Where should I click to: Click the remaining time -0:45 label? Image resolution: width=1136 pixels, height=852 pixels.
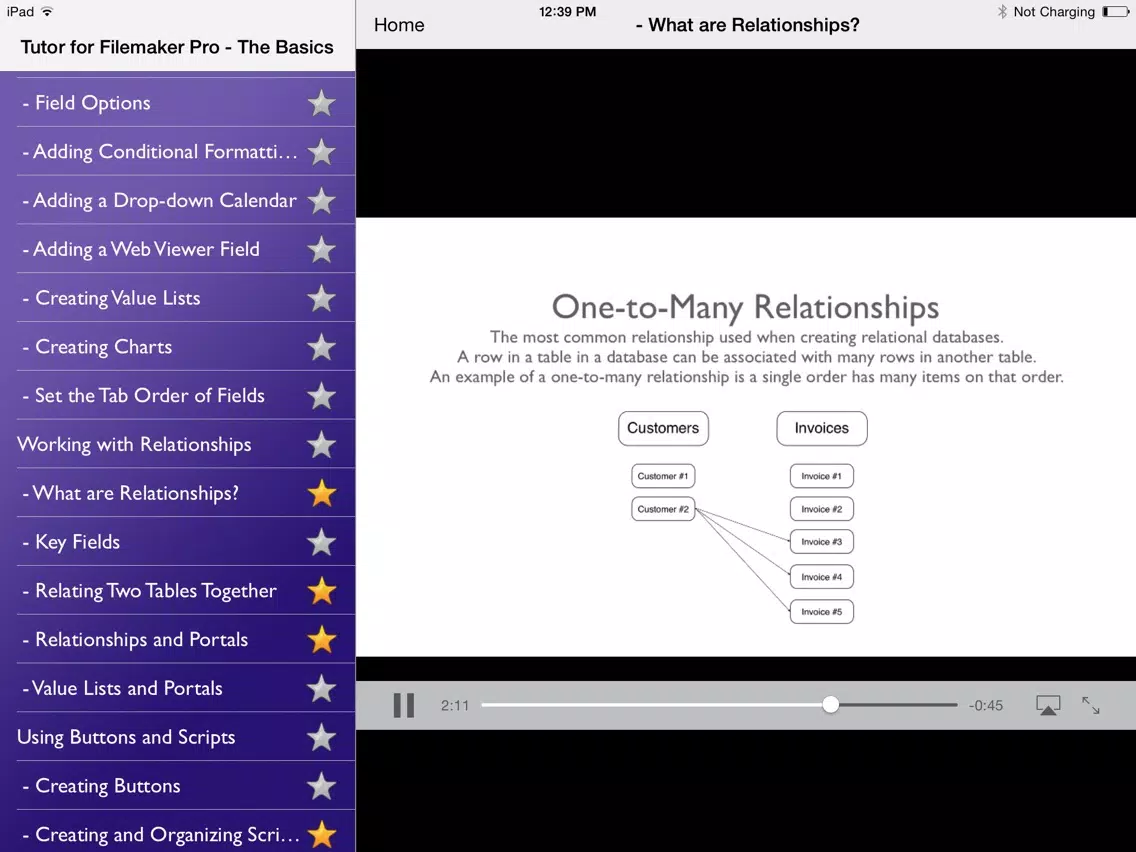click(986, 706)
